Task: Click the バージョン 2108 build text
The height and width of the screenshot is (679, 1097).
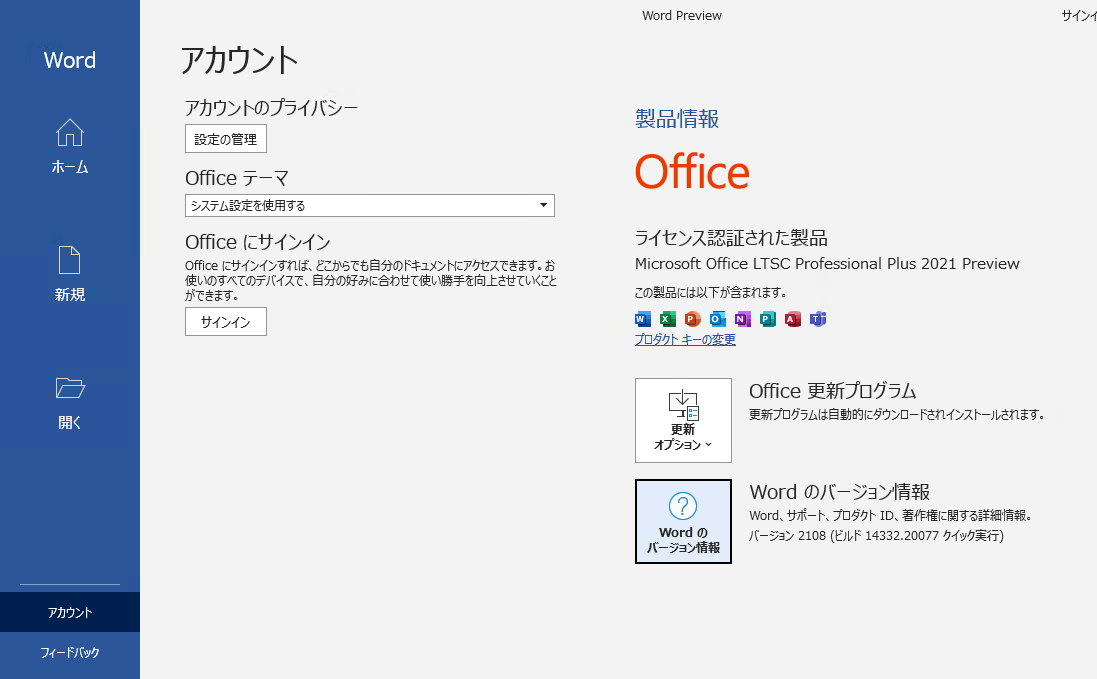Action: point(876,536)
